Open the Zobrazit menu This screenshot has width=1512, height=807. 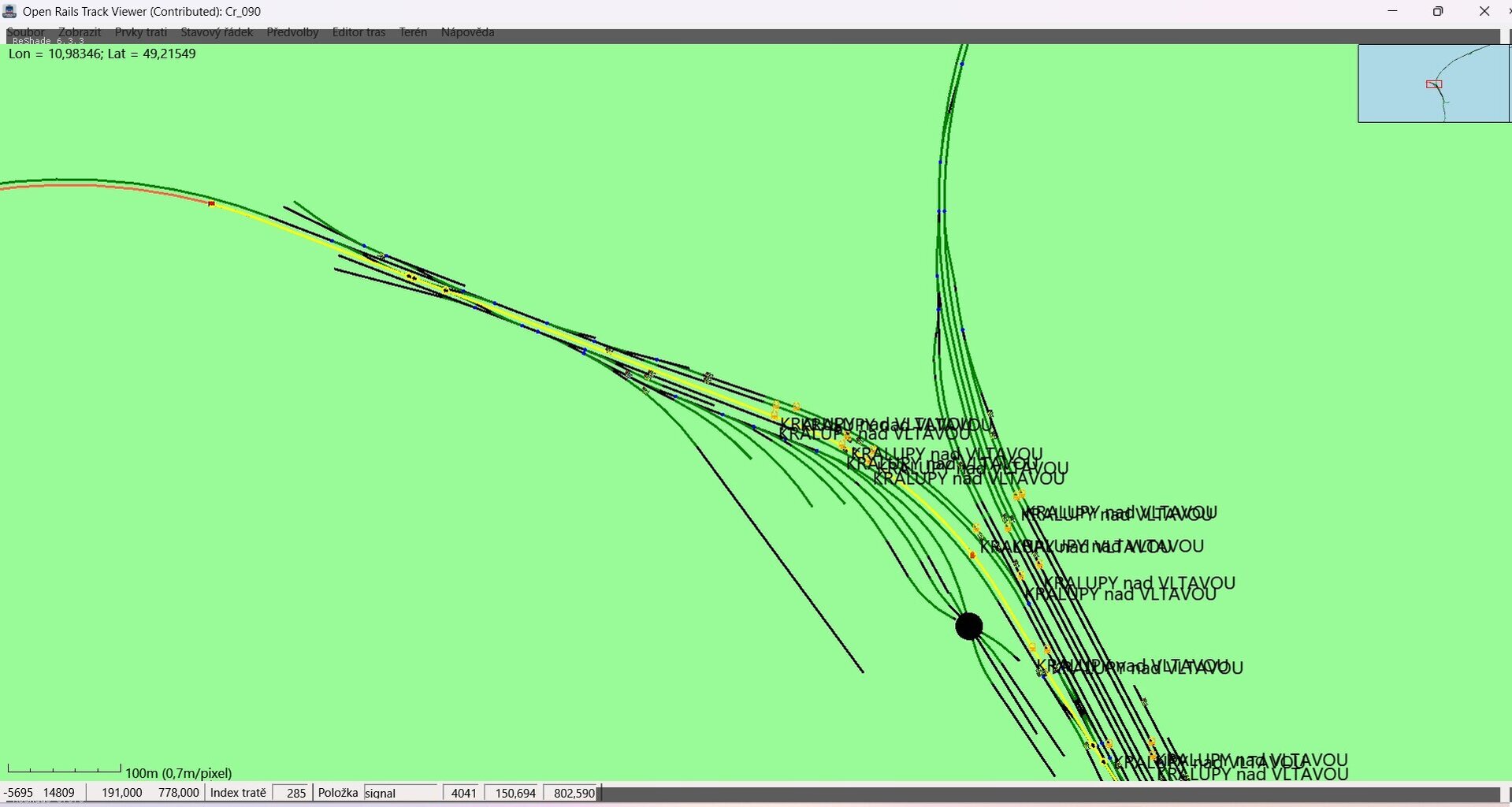[x=80, y=32]
